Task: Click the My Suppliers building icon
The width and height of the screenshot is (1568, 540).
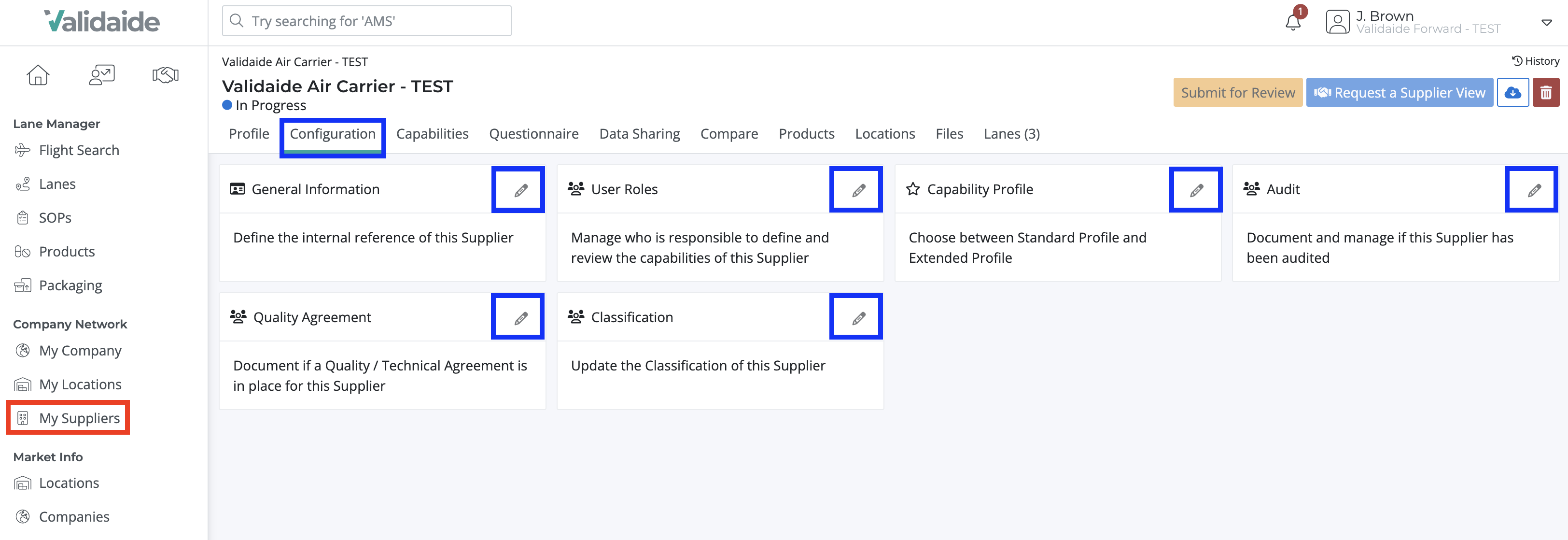Action: [23, 418]
